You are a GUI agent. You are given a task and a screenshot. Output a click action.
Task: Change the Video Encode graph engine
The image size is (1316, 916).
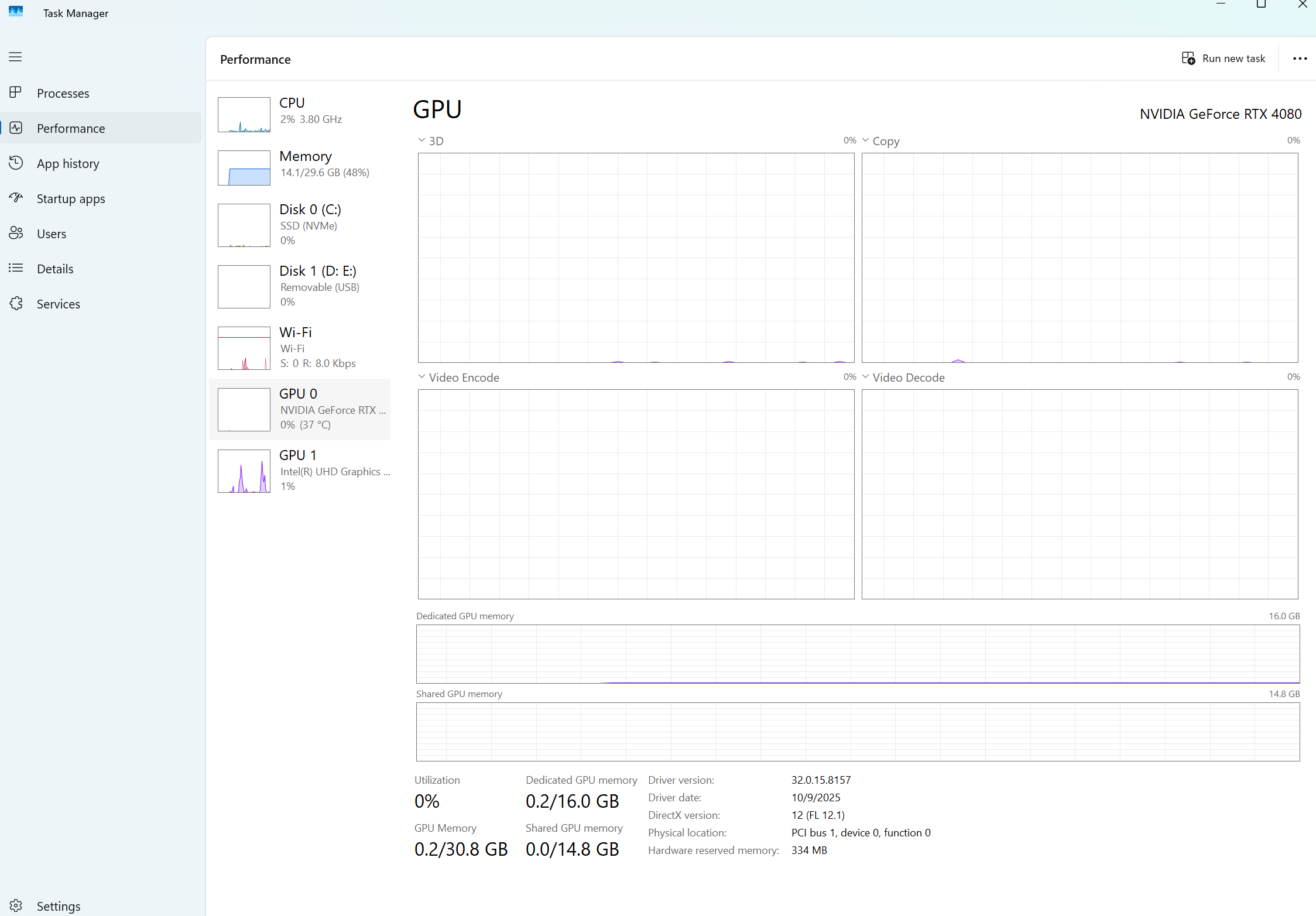[421, 377]
